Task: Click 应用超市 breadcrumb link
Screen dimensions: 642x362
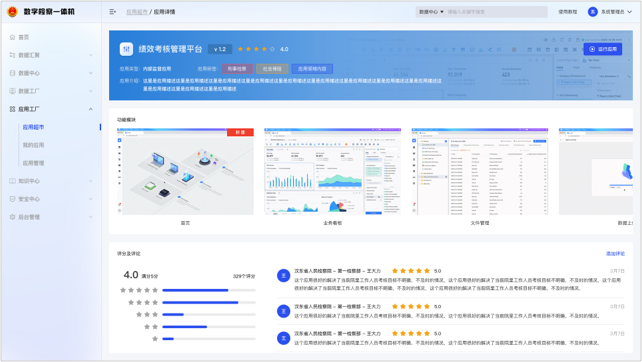Action: coord(136,12)
